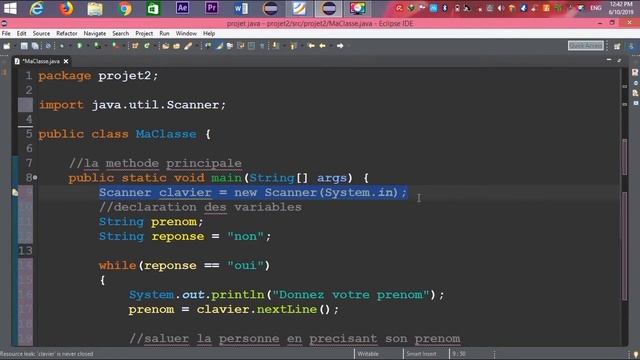Click the Next Annotation down-arrow icon
640x360 pixels.
coord(276,46)
